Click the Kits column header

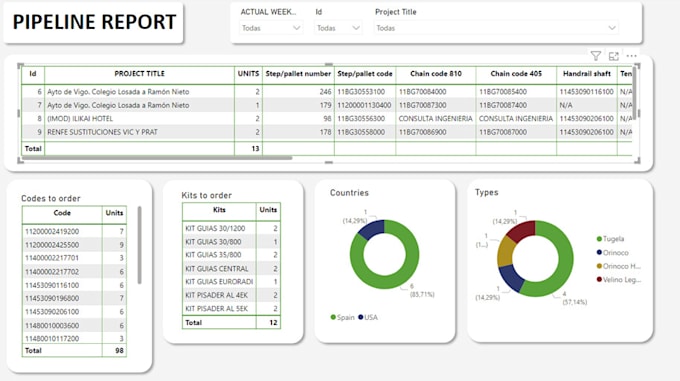[x=219, y=210]
